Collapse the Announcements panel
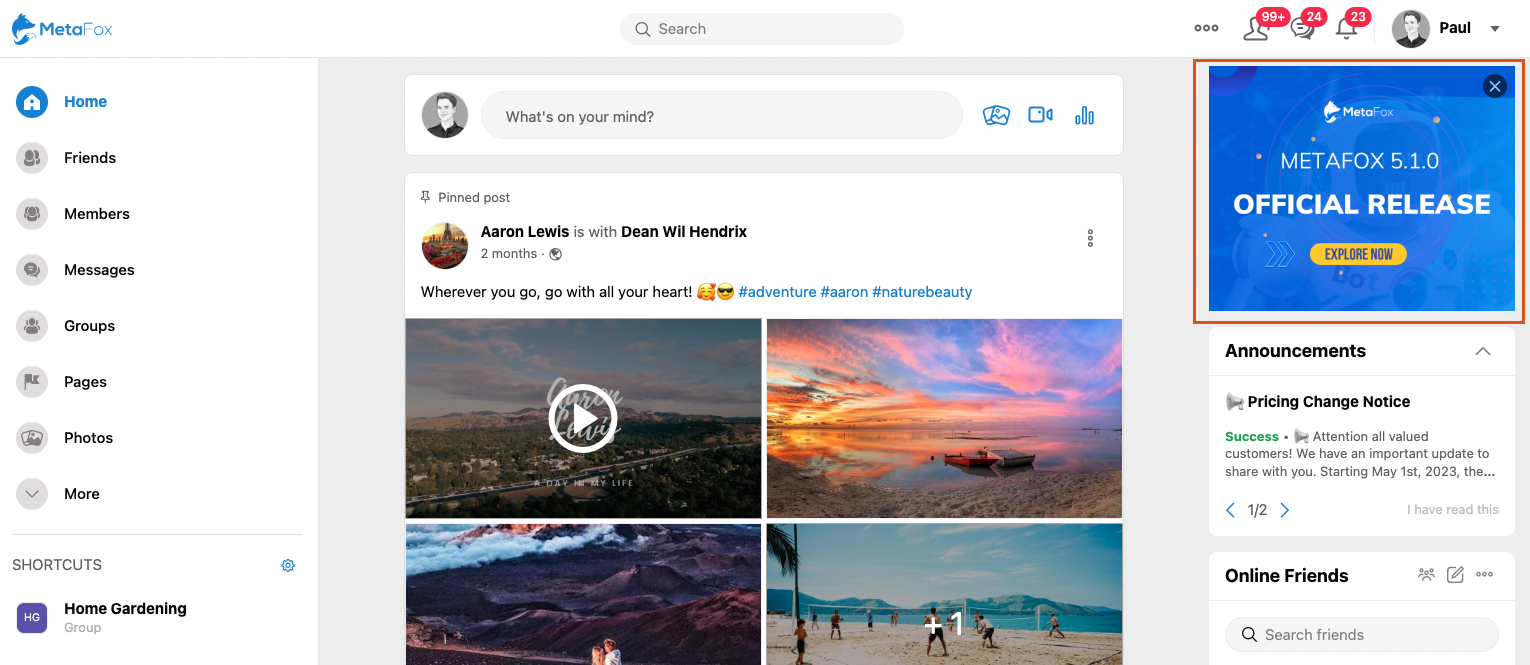This screenshot has width=1530, height=665. coord(1483,351)
